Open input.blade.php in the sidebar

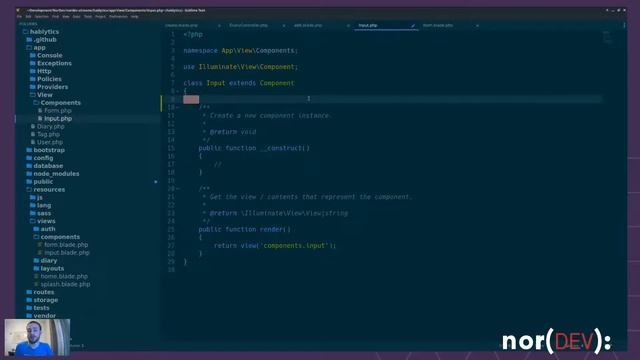click(x=67, y=253)
